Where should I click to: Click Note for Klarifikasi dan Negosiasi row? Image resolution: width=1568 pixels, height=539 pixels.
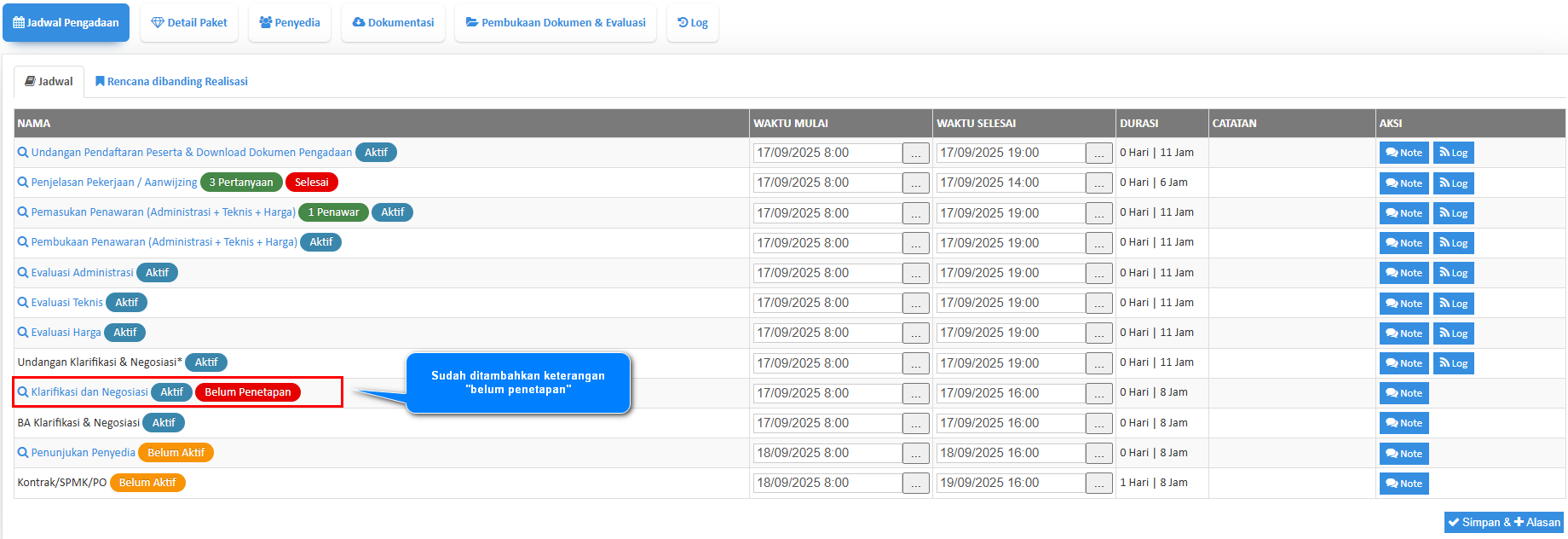1404,393
